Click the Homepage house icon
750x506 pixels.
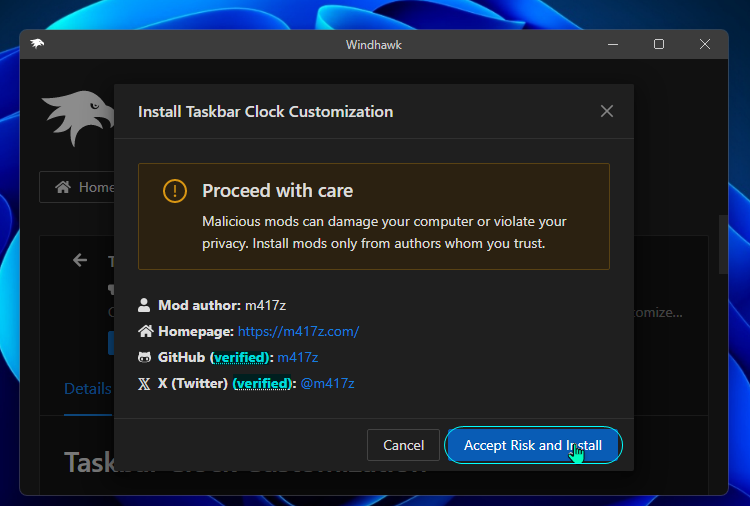145,331
